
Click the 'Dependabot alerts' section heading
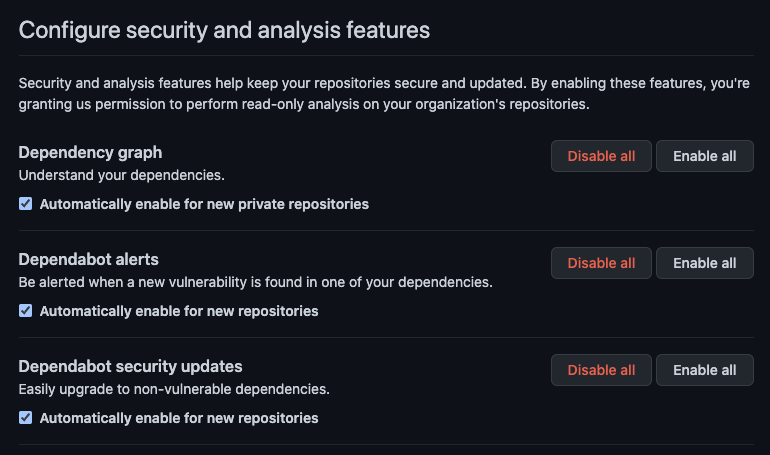(88, 259)
